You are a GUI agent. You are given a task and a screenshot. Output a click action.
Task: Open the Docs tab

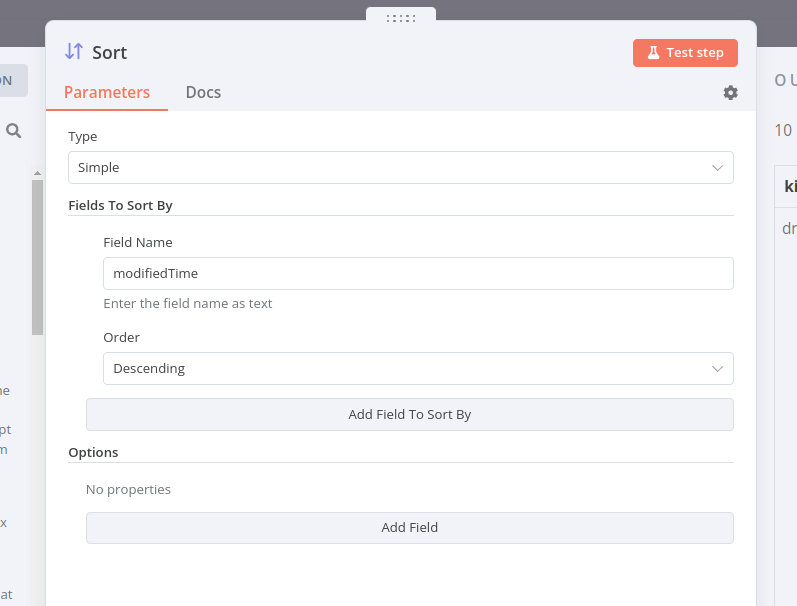click(203, 93)
